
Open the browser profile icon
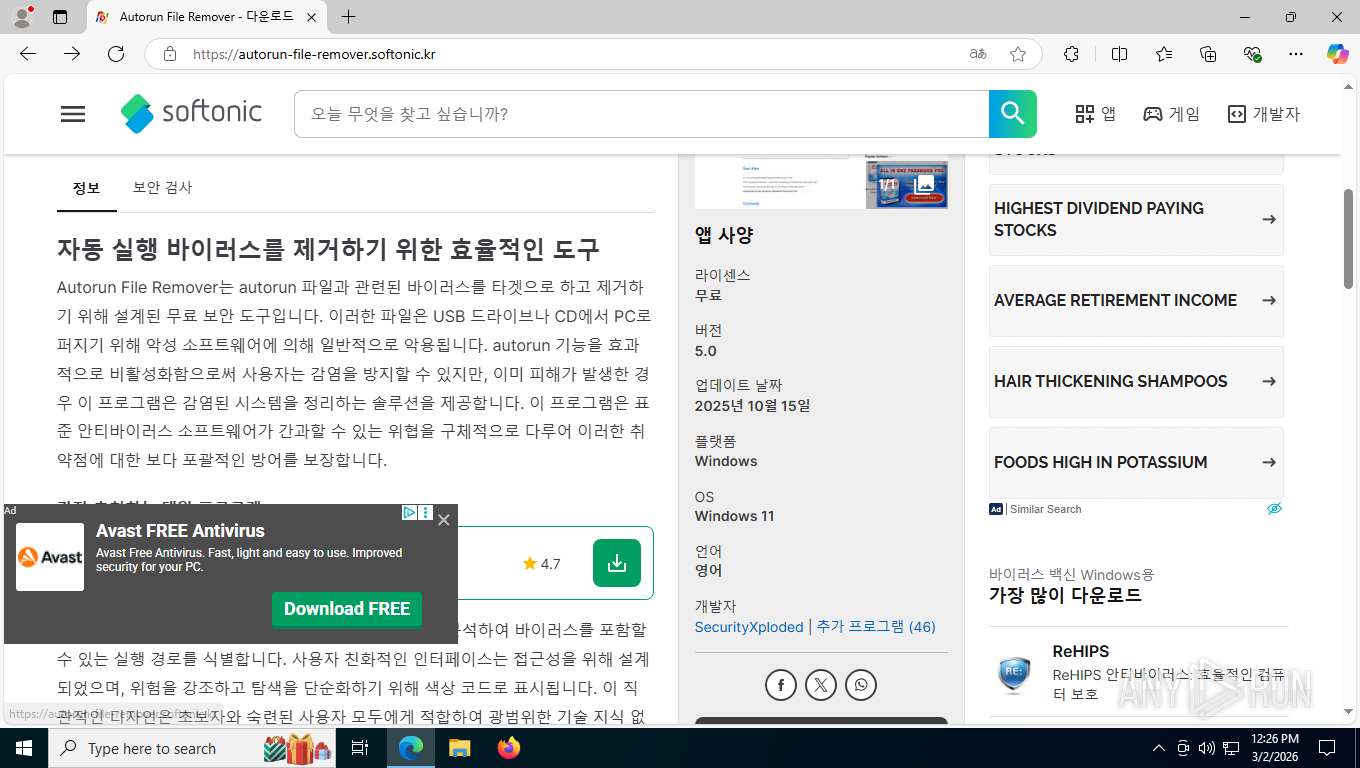pos(22,17)
